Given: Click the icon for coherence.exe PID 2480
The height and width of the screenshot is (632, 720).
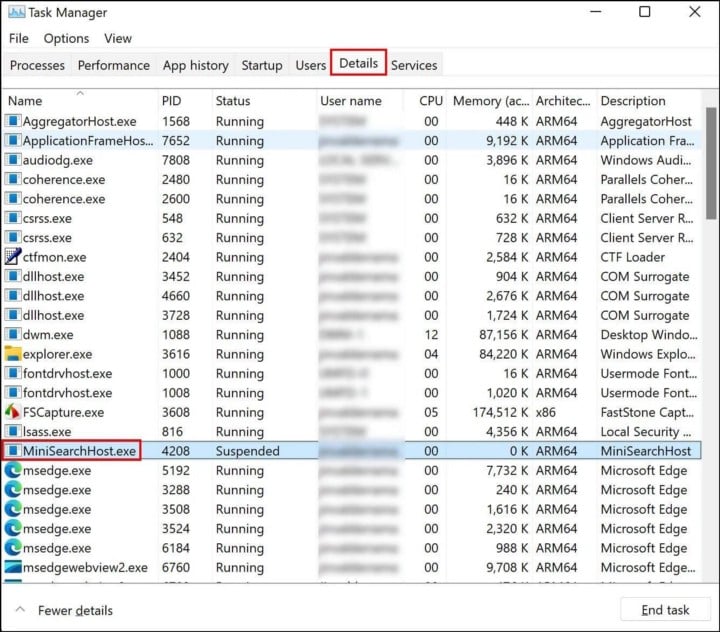Looking at the screenshot, I should pos(13,179).
